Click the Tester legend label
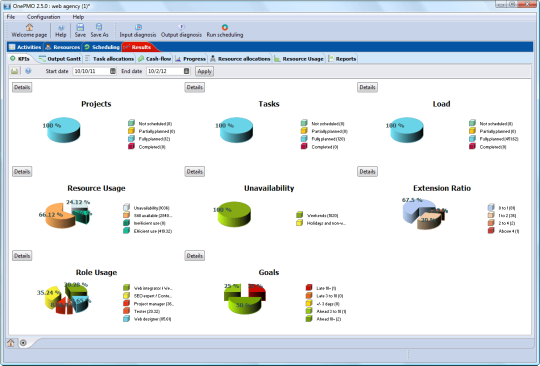 pyautogui.click(x=147, y=312)
